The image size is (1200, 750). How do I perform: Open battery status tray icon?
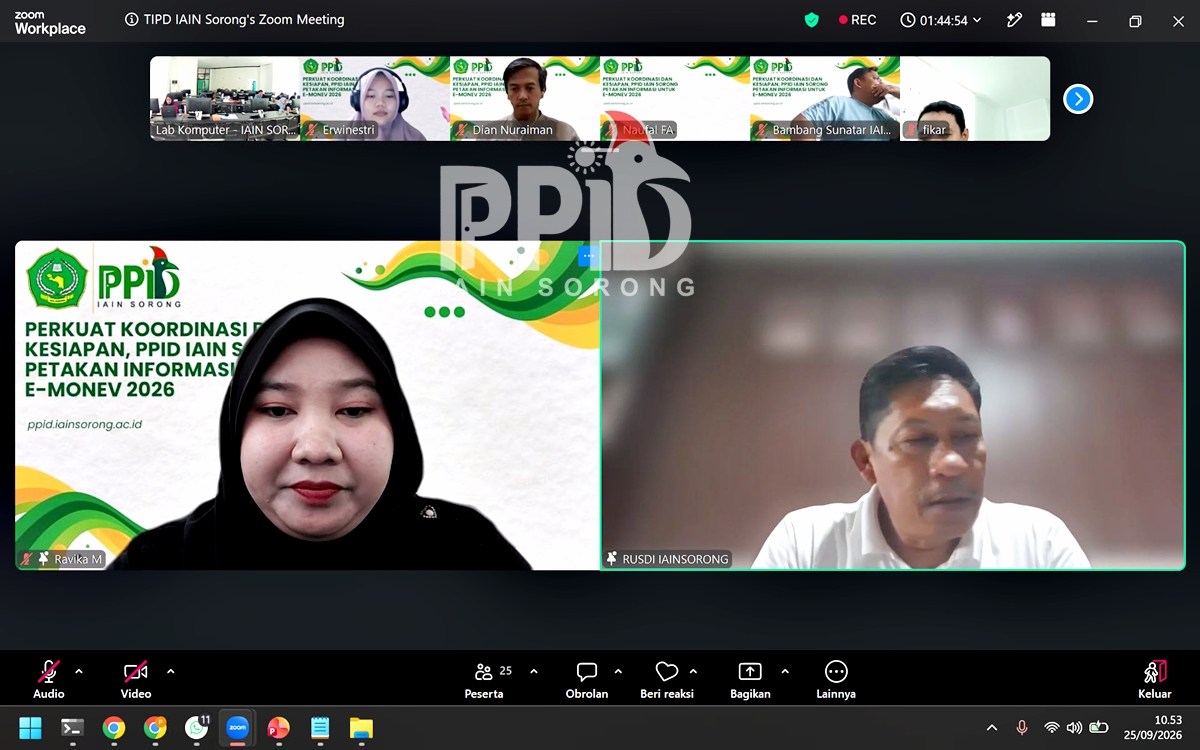point(1099,728)
